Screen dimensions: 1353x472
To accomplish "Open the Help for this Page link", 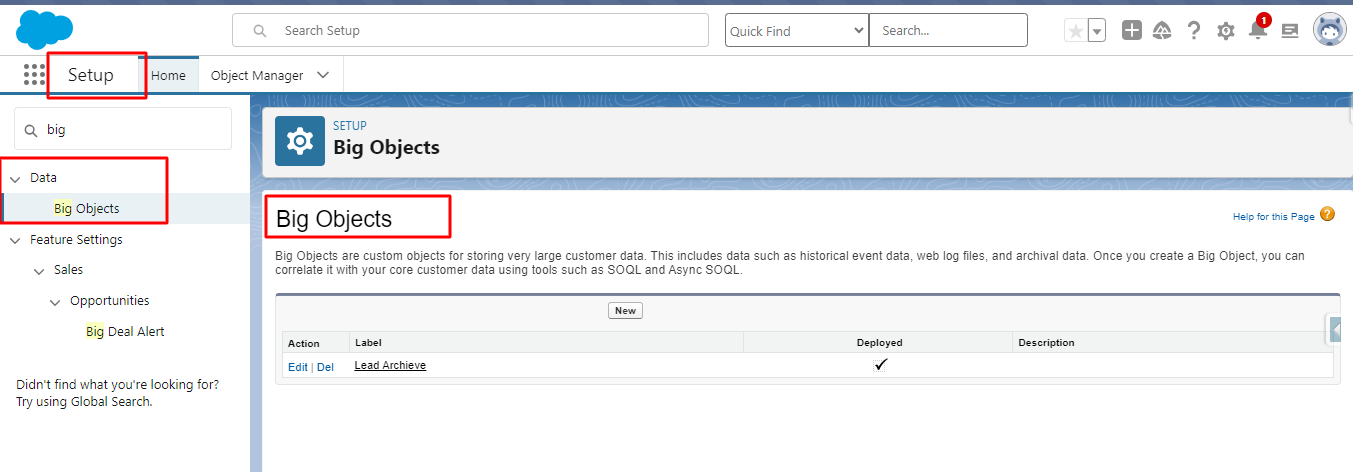I will [1274, 216].
